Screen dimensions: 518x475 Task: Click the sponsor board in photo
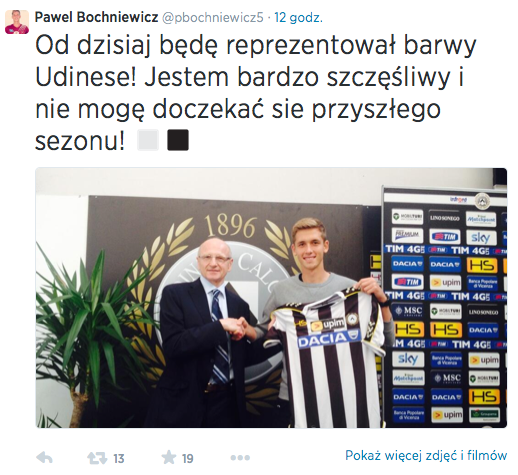(445, 307)
